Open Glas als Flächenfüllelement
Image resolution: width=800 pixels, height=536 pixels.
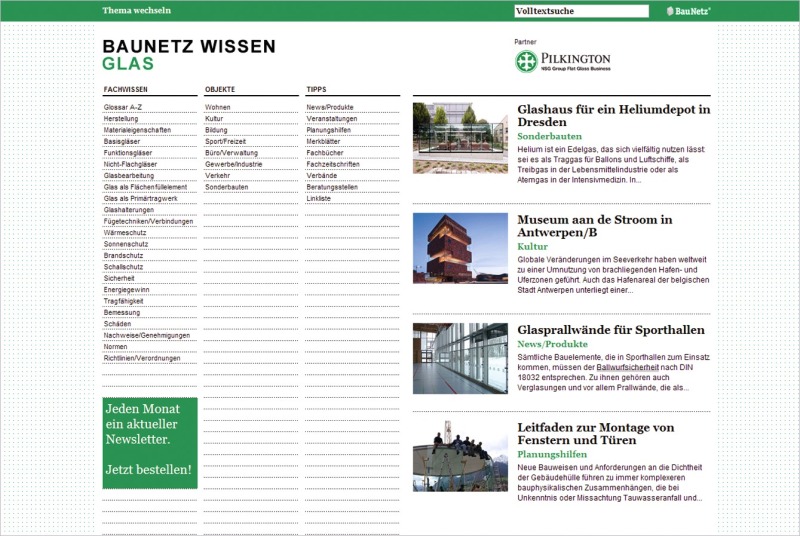(145, 187)
